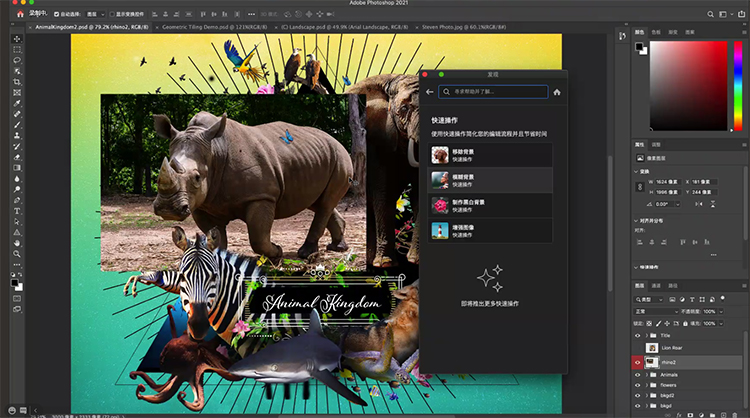
Task: Expand the bkgd2 layer group
Action: (x=647, y=396)
